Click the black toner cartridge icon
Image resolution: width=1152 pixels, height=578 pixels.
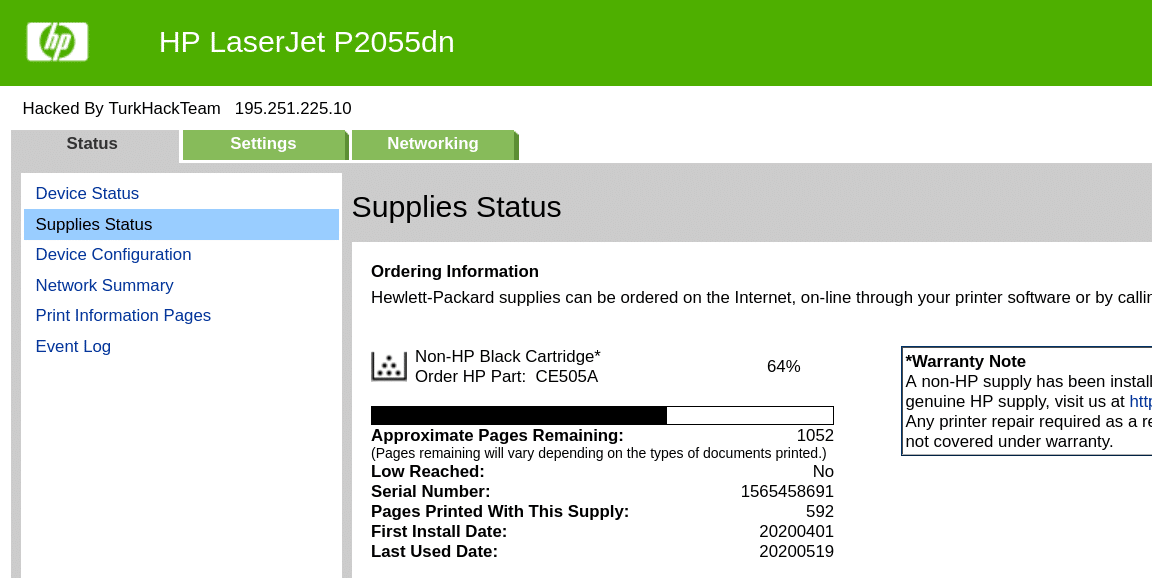click(x=388, y=366)
